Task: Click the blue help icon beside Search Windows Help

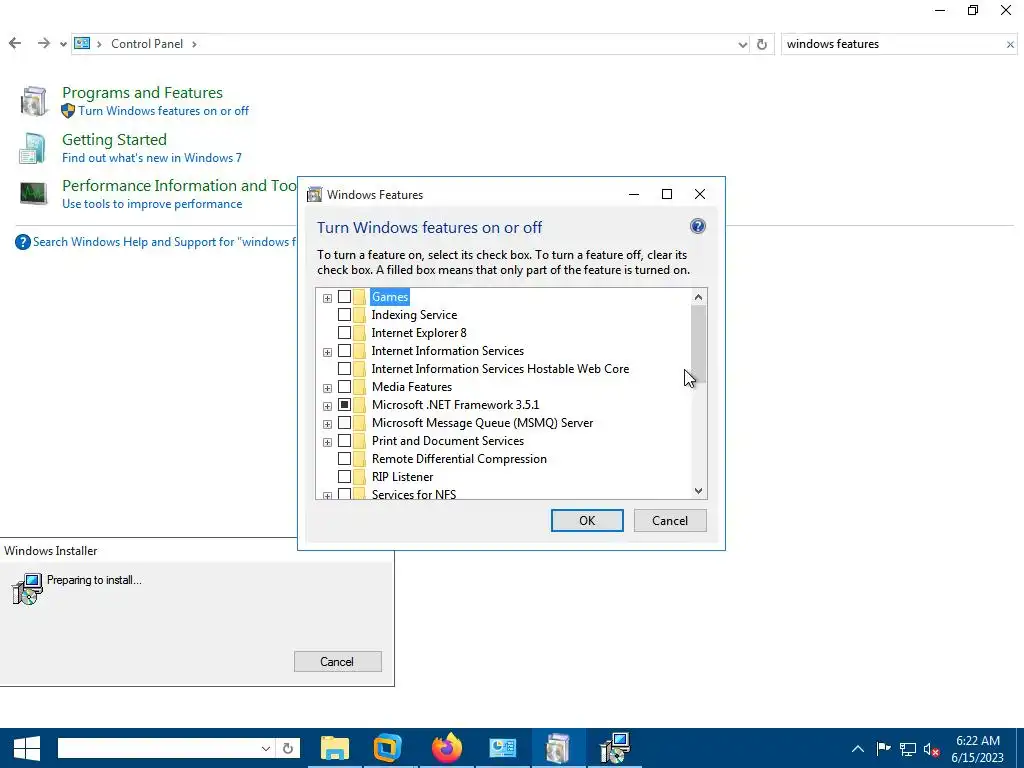Action: click(23, 242)
